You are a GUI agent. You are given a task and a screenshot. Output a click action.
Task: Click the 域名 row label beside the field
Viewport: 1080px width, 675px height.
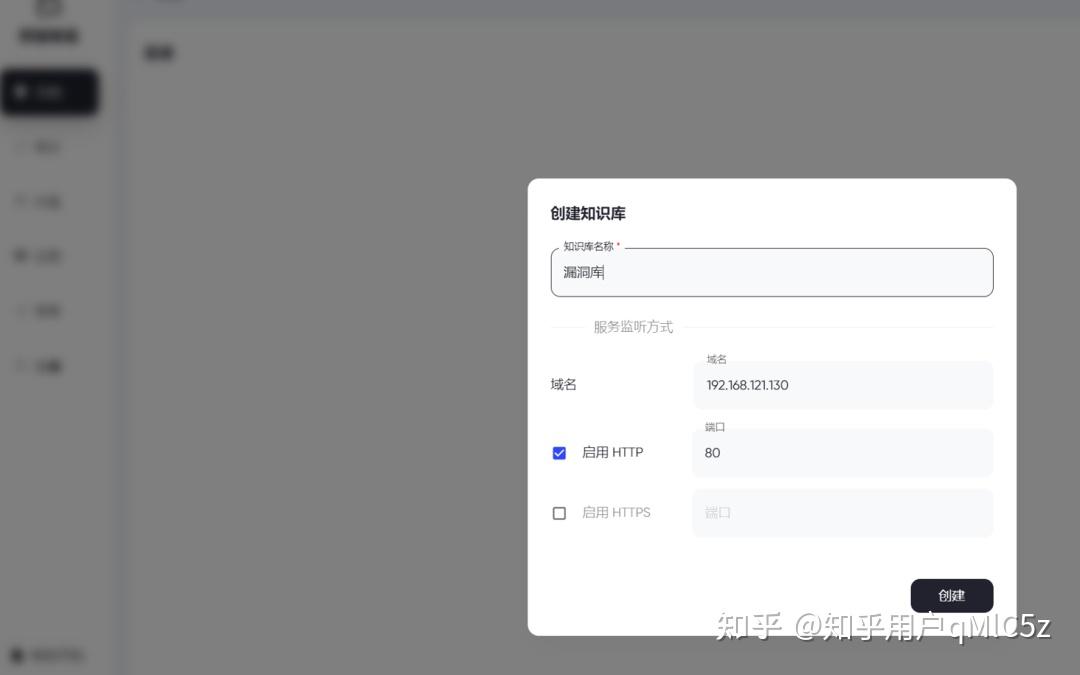[564, 385]
